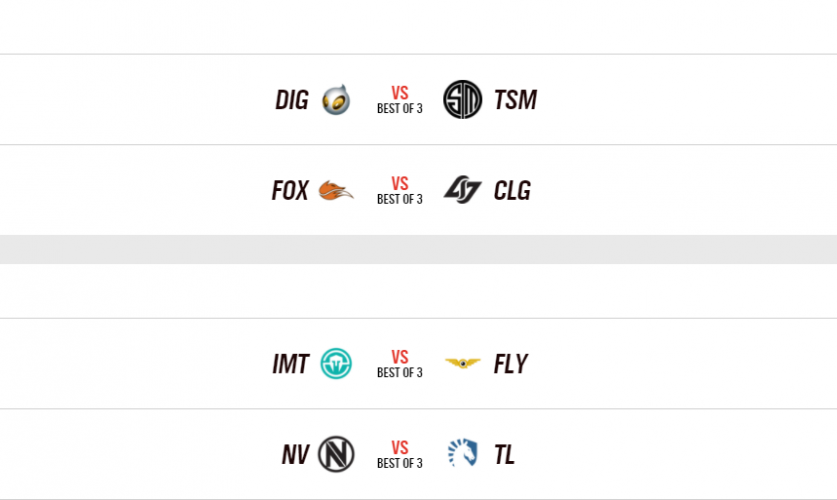Viewport: 837px width, 500px height.
Task: Select the Team Envy logo
Action: pos(336,454)
